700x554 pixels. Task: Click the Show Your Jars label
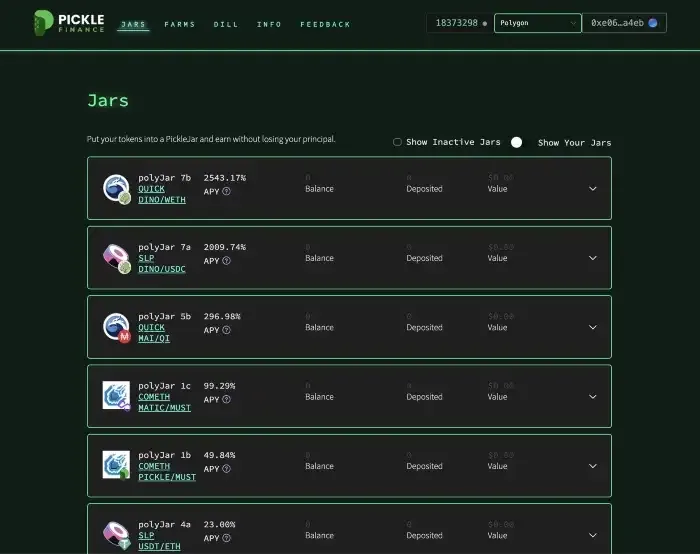pos(575,143)
